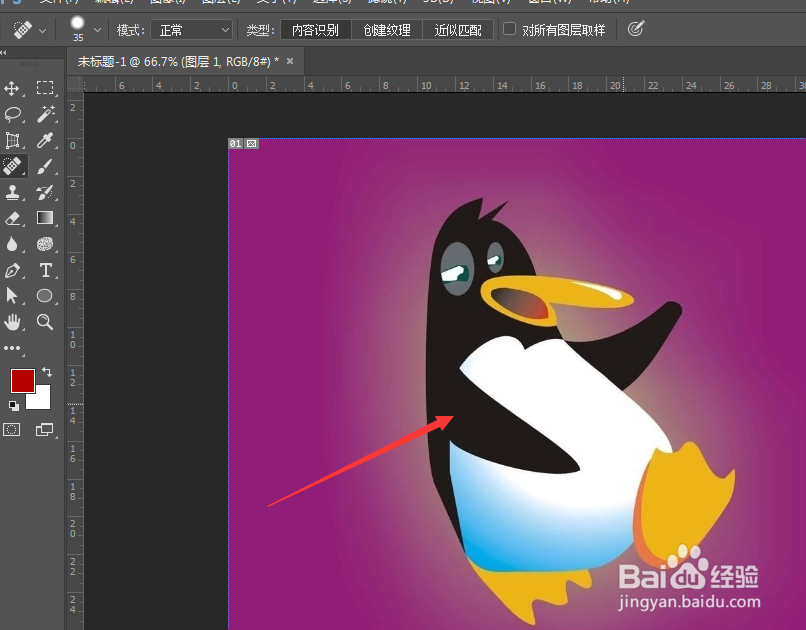Viewport: 806px width, 630px height.
Task: Toggle pressure for size icon
Action: point(636,29)
